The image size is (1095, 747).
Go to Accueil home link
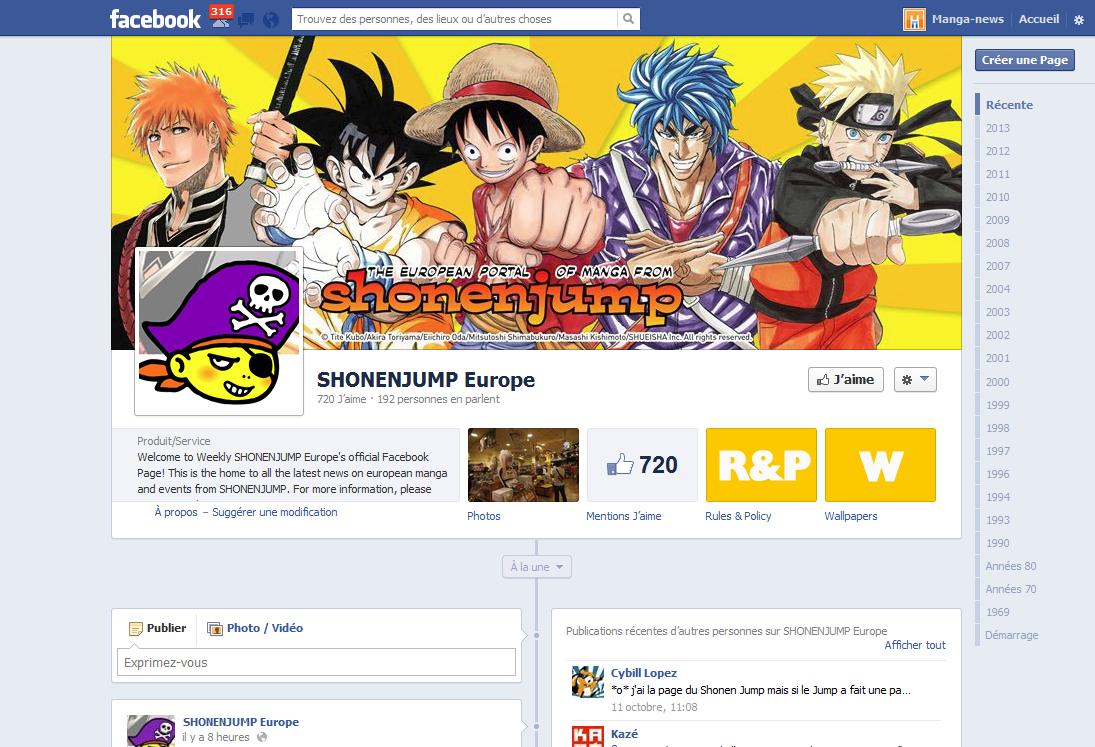click(x=1038, y=19)
